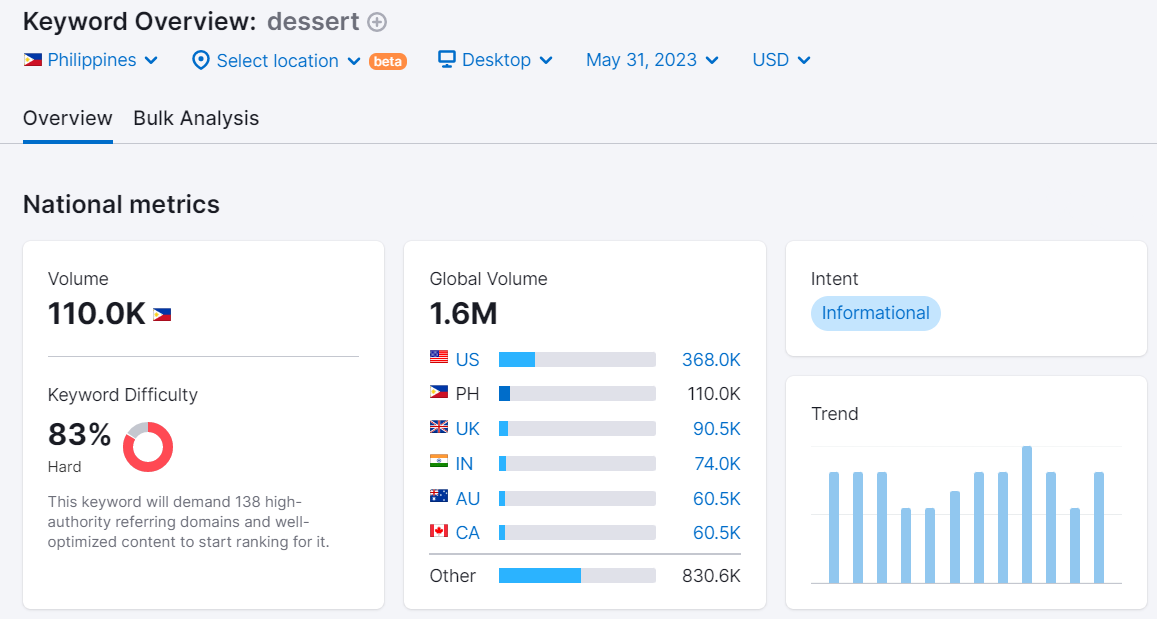The height and width of the screenshot is (619, 1157).
Task: Click the Canada flag icon in Global Volume
Action: 437,532
